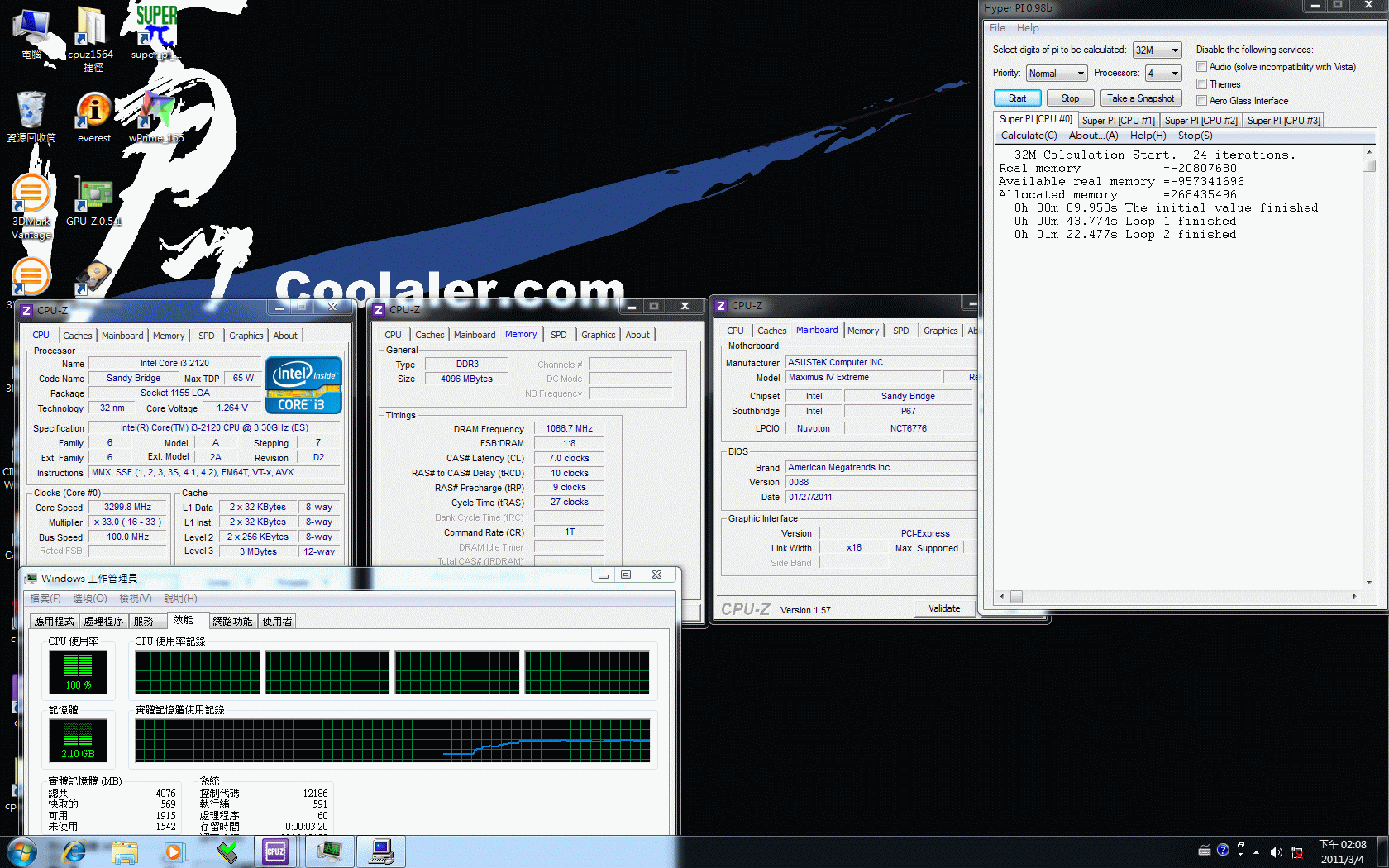Click the green checkmark taskbar icon

pos(227,851)
